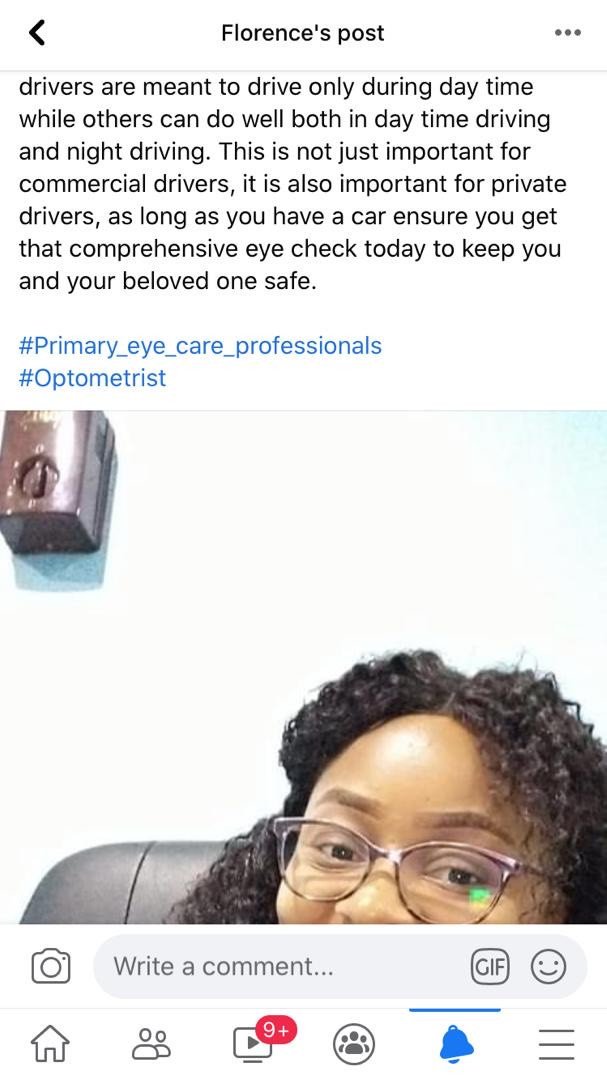Attach a photo with the camera icon
Screen dimensions: 607x1080
tap(51, 966)
